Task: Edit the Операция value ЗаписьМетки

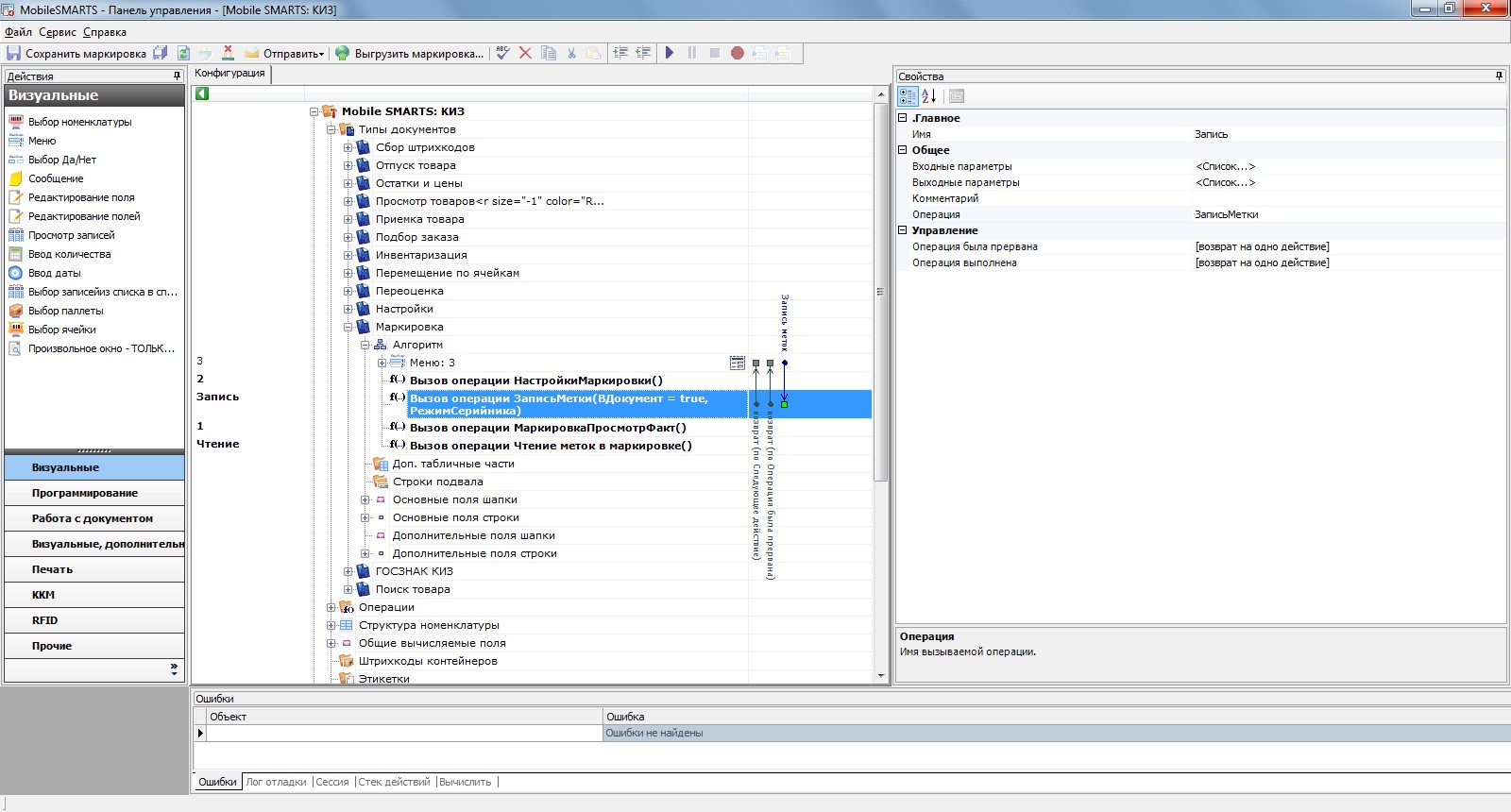Action: (1349, 214)
